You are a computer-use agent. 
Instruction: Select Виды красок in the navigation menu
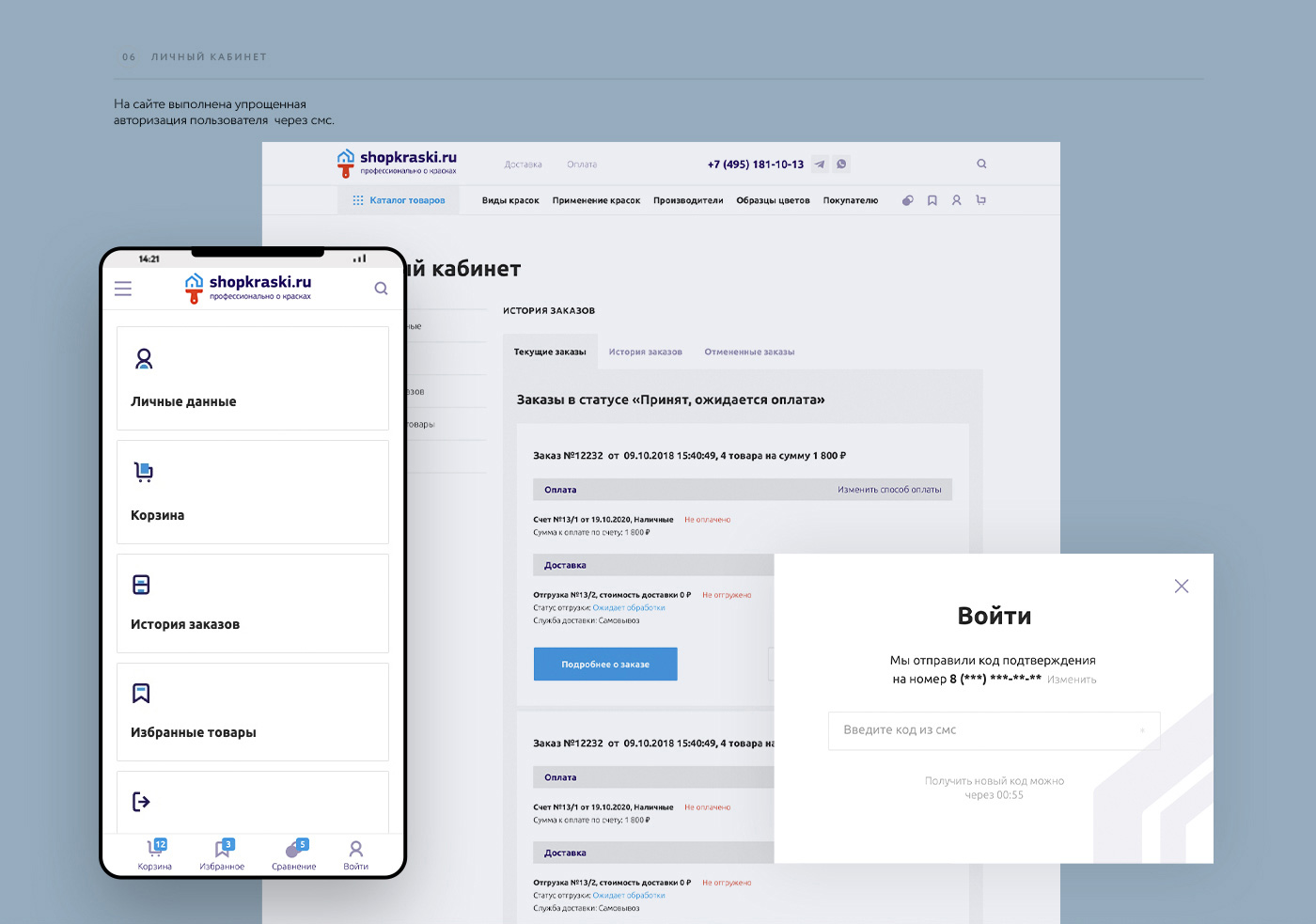coord(509,200)
